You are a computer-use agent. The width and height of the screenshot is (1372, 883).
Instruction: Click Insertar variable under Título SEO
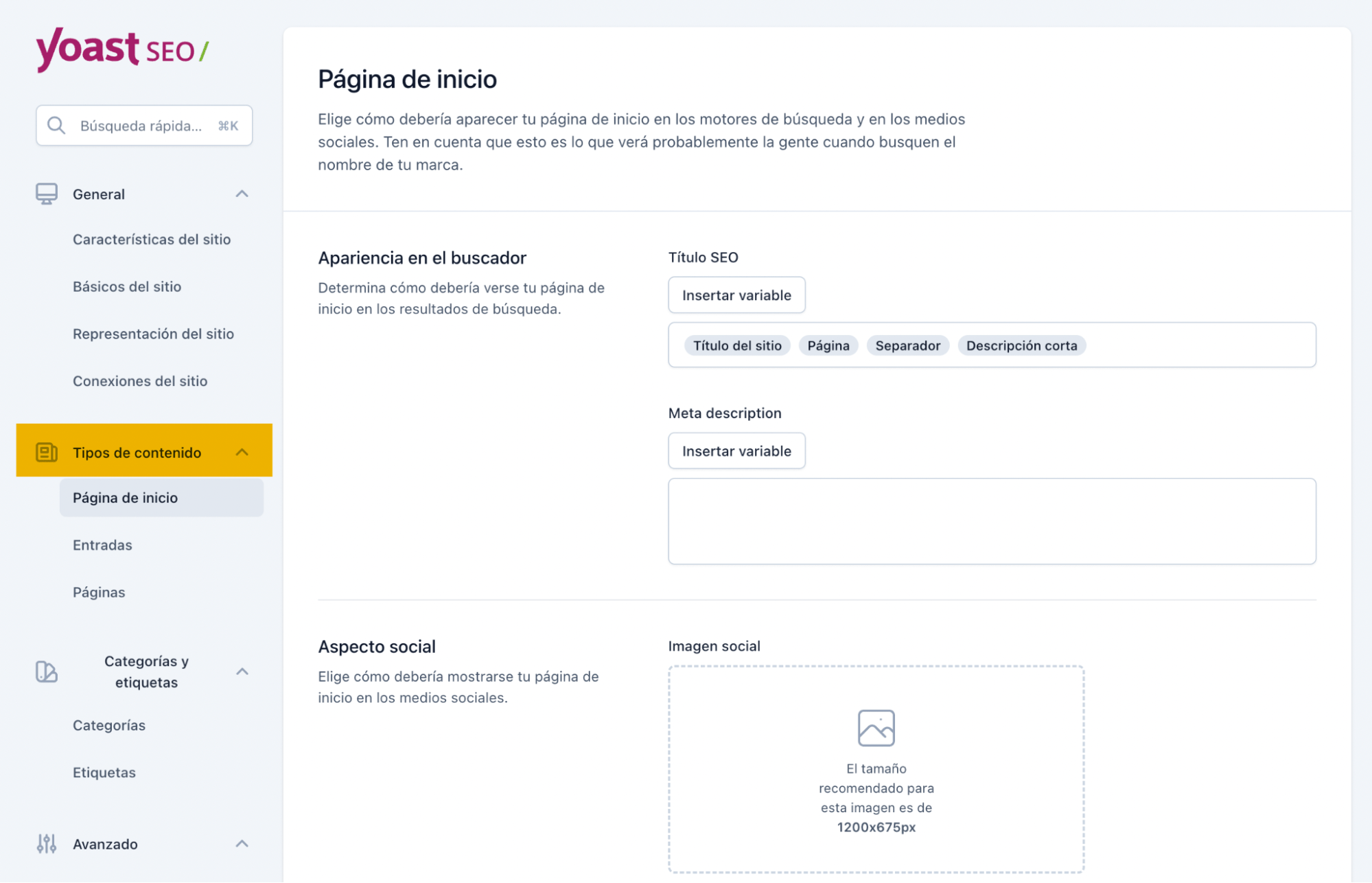pyautogui.click(x=736, y=295)
